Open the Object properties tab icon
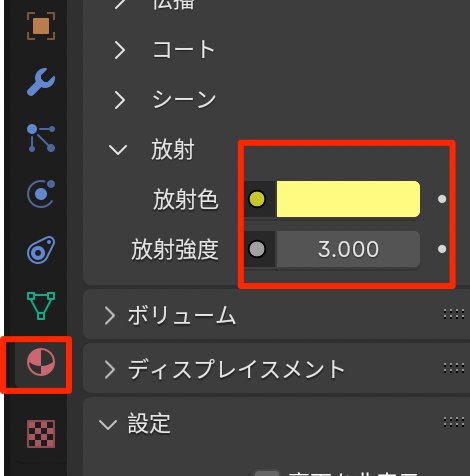Viewport: 470px width, 476px height. click(41, 26)
